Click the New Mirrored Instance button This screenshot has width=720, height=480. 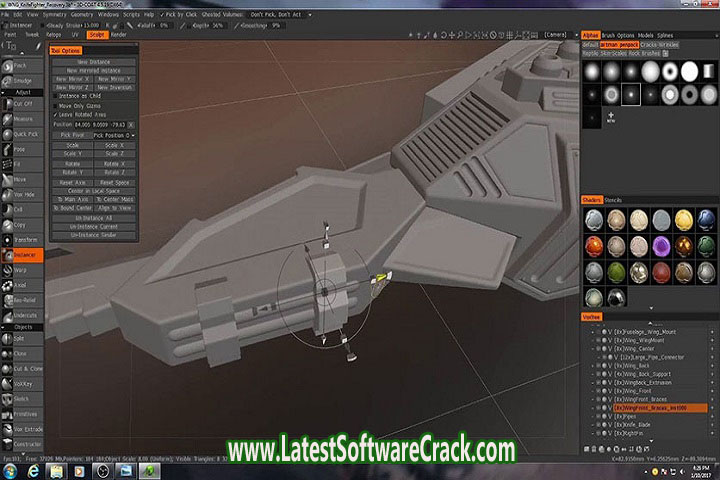click(x=95, y=71)
